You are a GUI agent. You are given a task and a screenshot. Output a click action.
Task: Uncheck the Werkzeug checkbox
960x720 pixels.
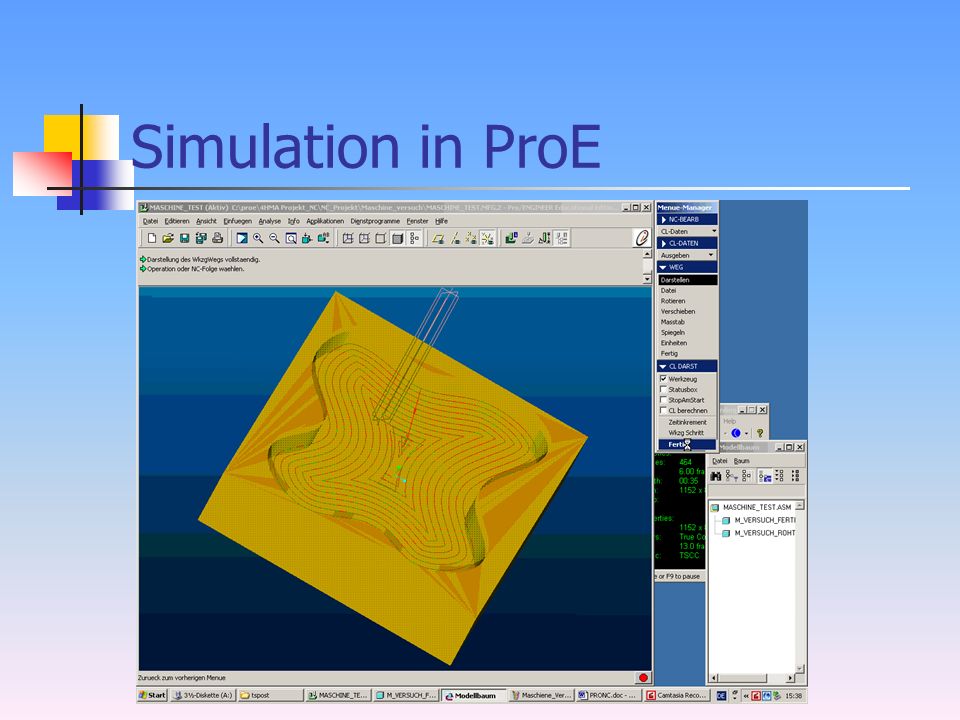coord(663,379)
